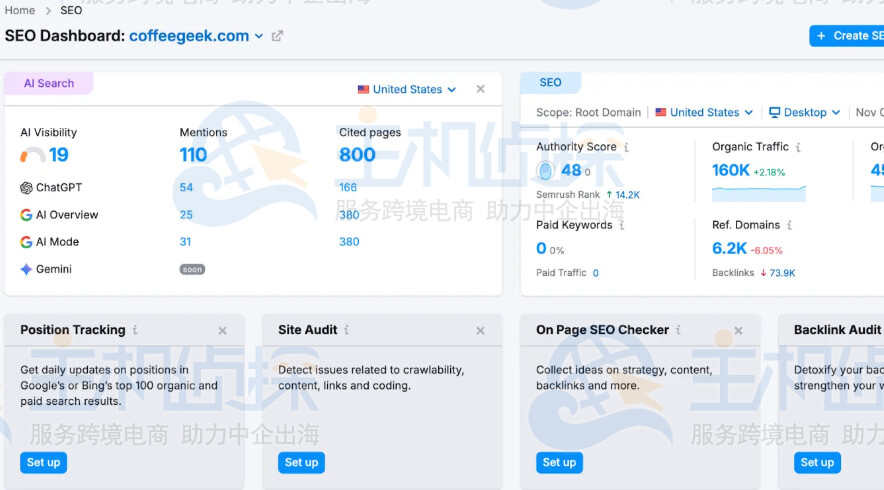Screen dimensions: 884x490
Task: Change device type Desktop dropdown
Action: pyautogui.click(x=805, y=112)
